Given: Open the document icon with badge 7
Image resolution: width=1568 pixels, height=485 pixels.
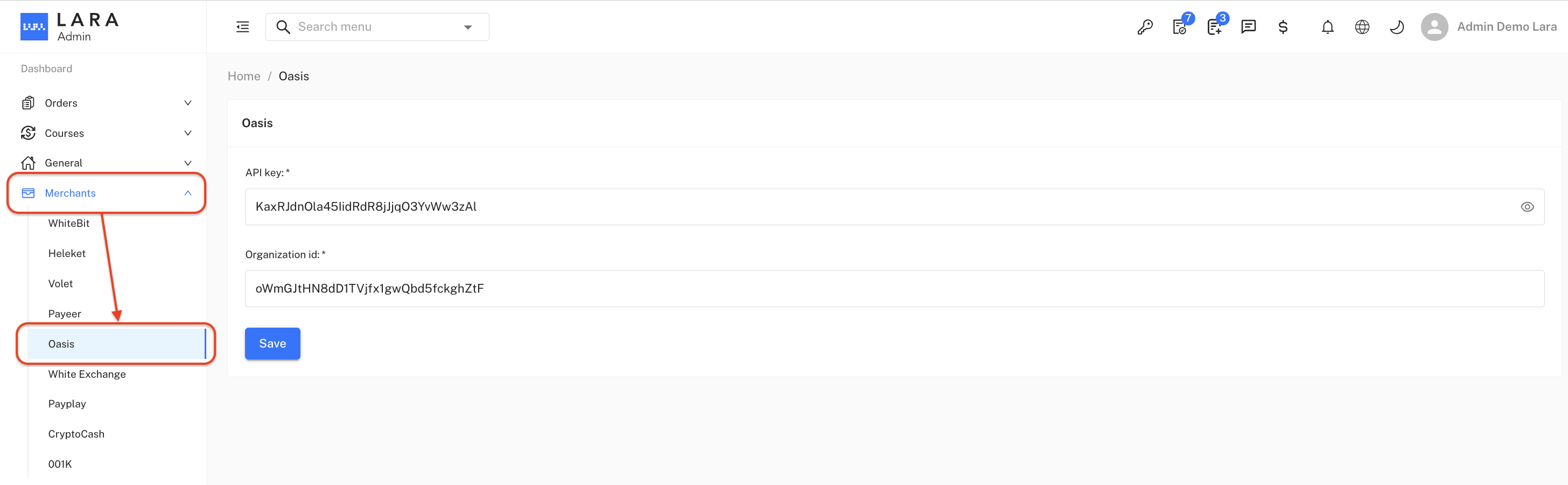Looking at the screenshot, I should click(1180, 27).
